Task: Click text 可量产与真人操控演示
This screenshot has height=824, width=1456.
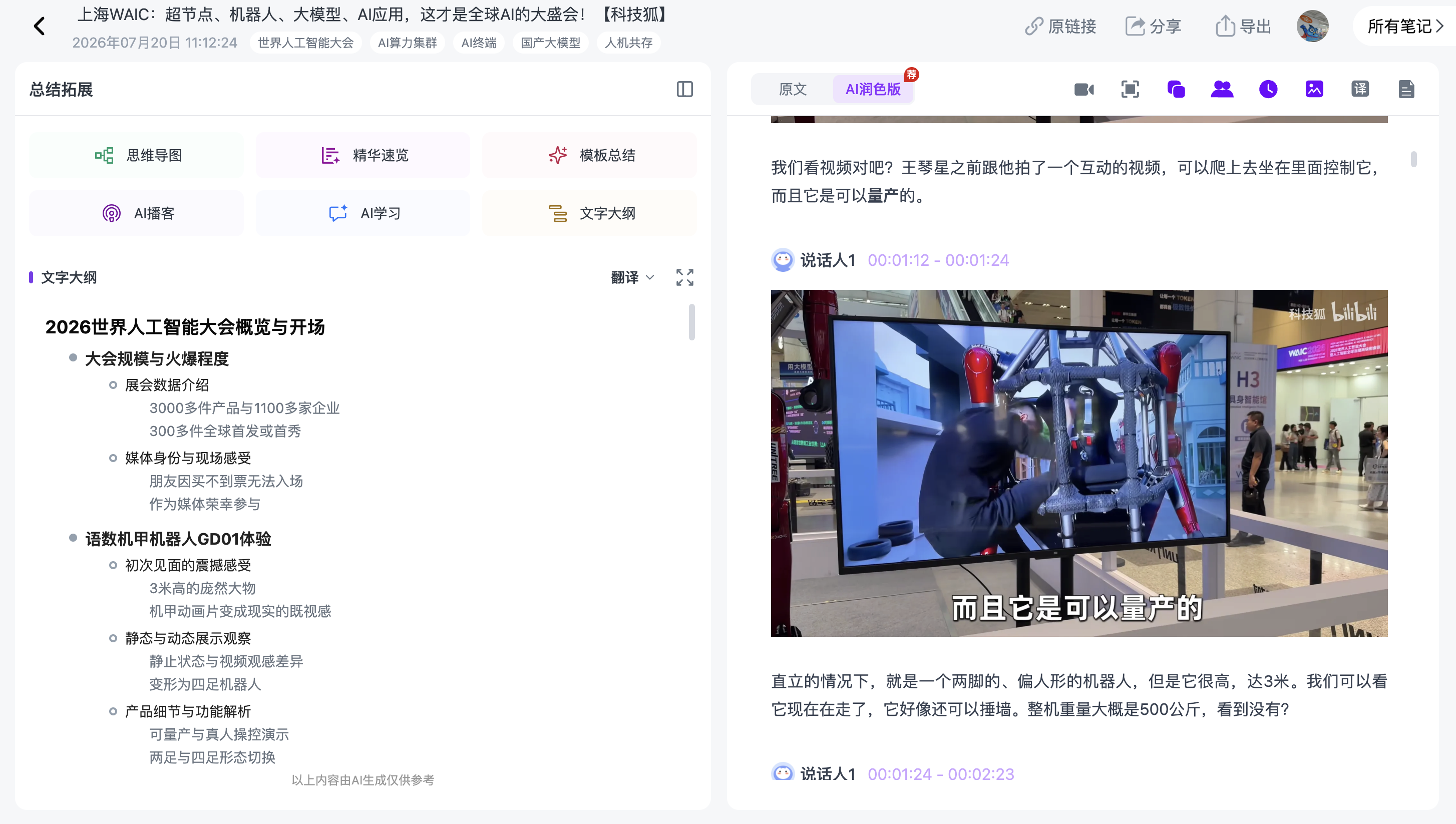Action: (220, 734)
